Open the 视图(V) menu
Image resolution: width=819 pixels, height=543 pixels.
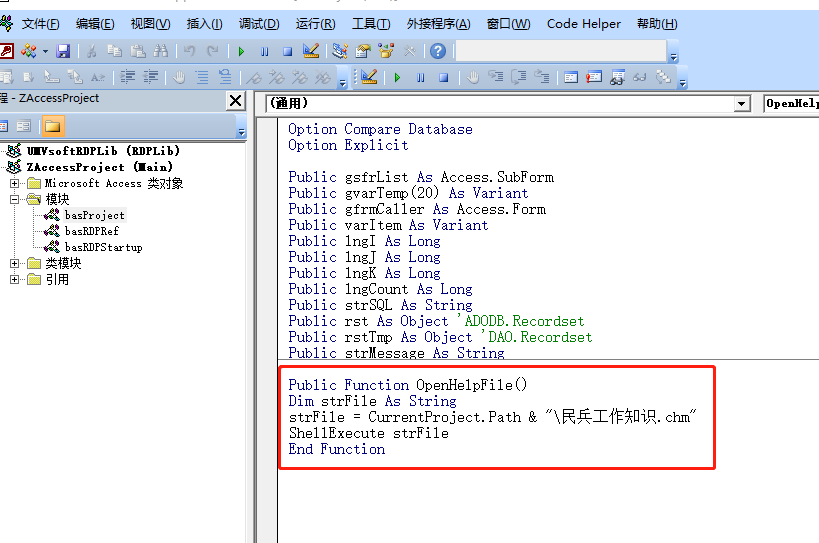(150, 24)
